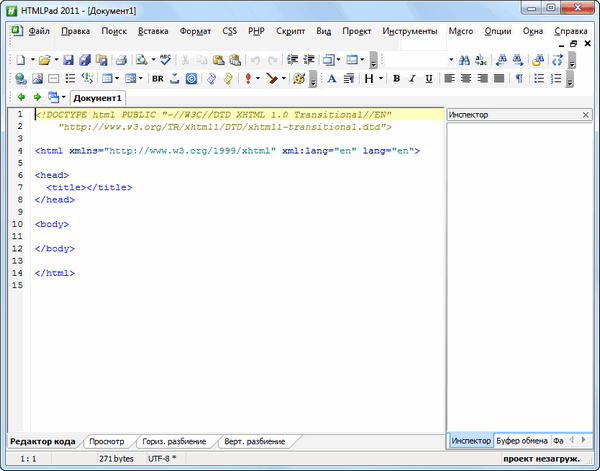Toggle bold formatting button
The width and height of the screenshot is (600, 471).
[396, 78]
